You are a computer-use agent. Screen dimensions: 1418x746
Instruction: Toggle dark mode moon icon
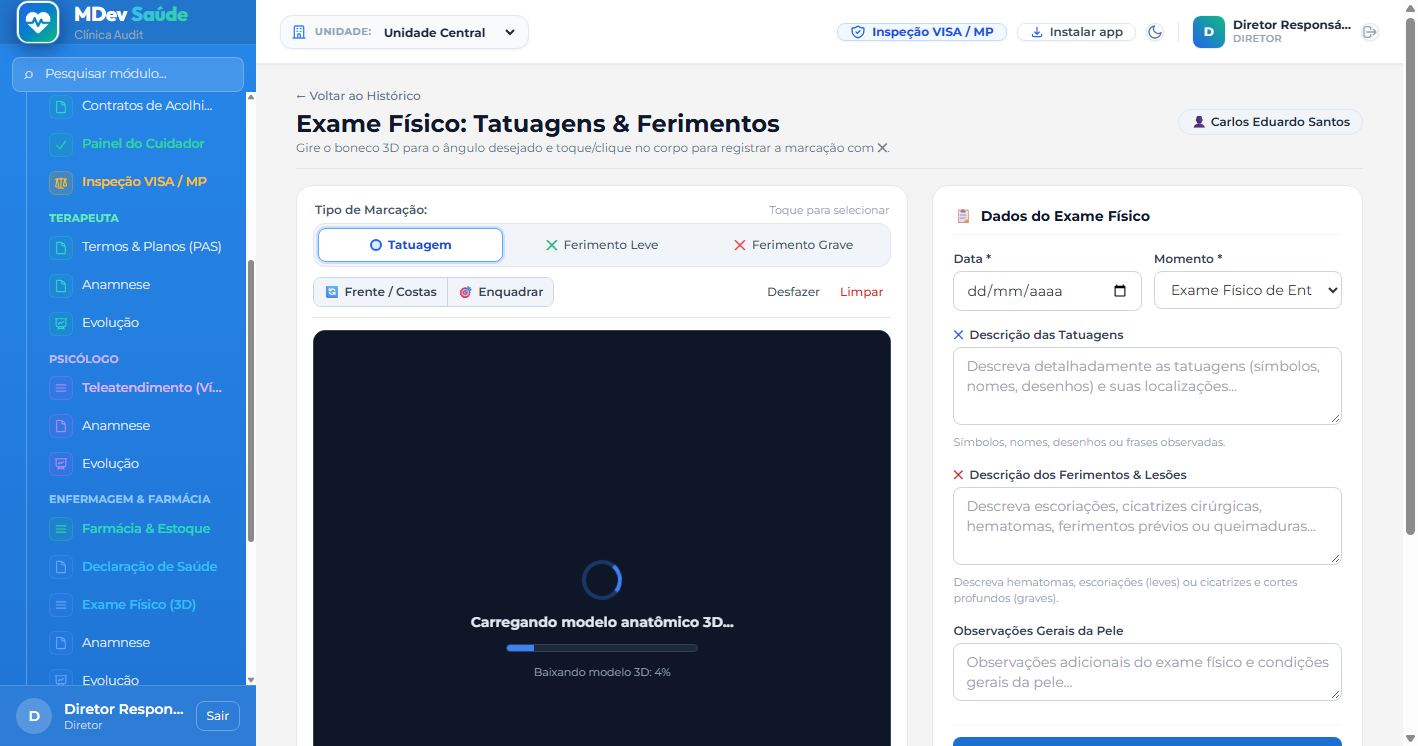tap(1155, 32)
